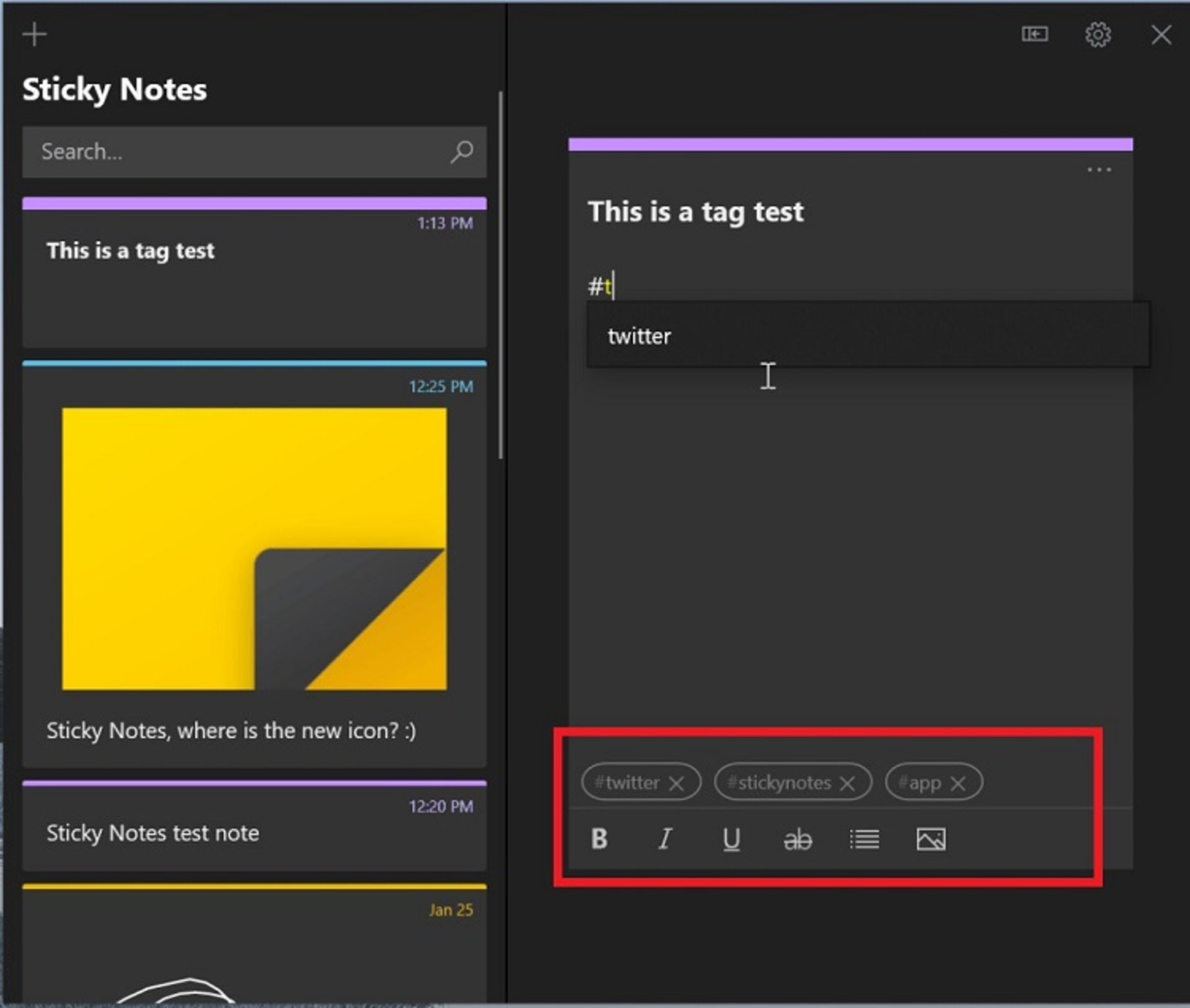This screenshot has width=1190, height=1008.
Task: Select the twitter tag suggestion
Action: (640, 335)
